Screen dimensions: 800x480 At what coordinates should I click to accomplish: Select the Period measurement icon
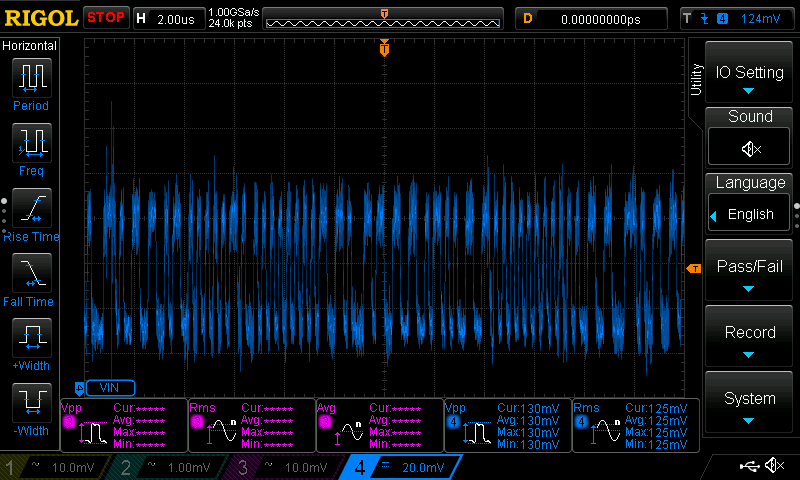[x=32, y=78]
